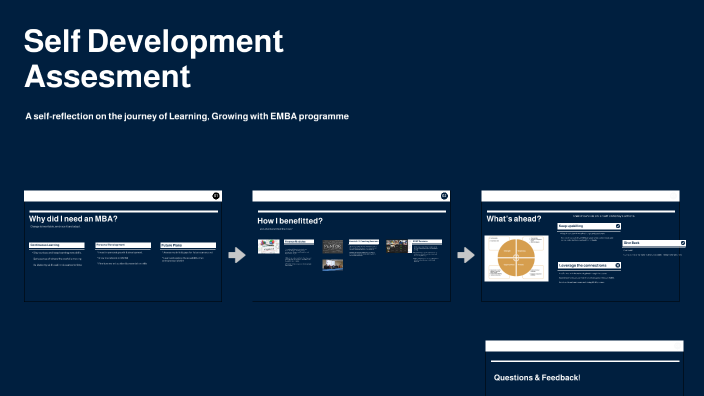Click the Continuous Learning heading box
This screenshot has width=704, height=396.
[57, 246]
